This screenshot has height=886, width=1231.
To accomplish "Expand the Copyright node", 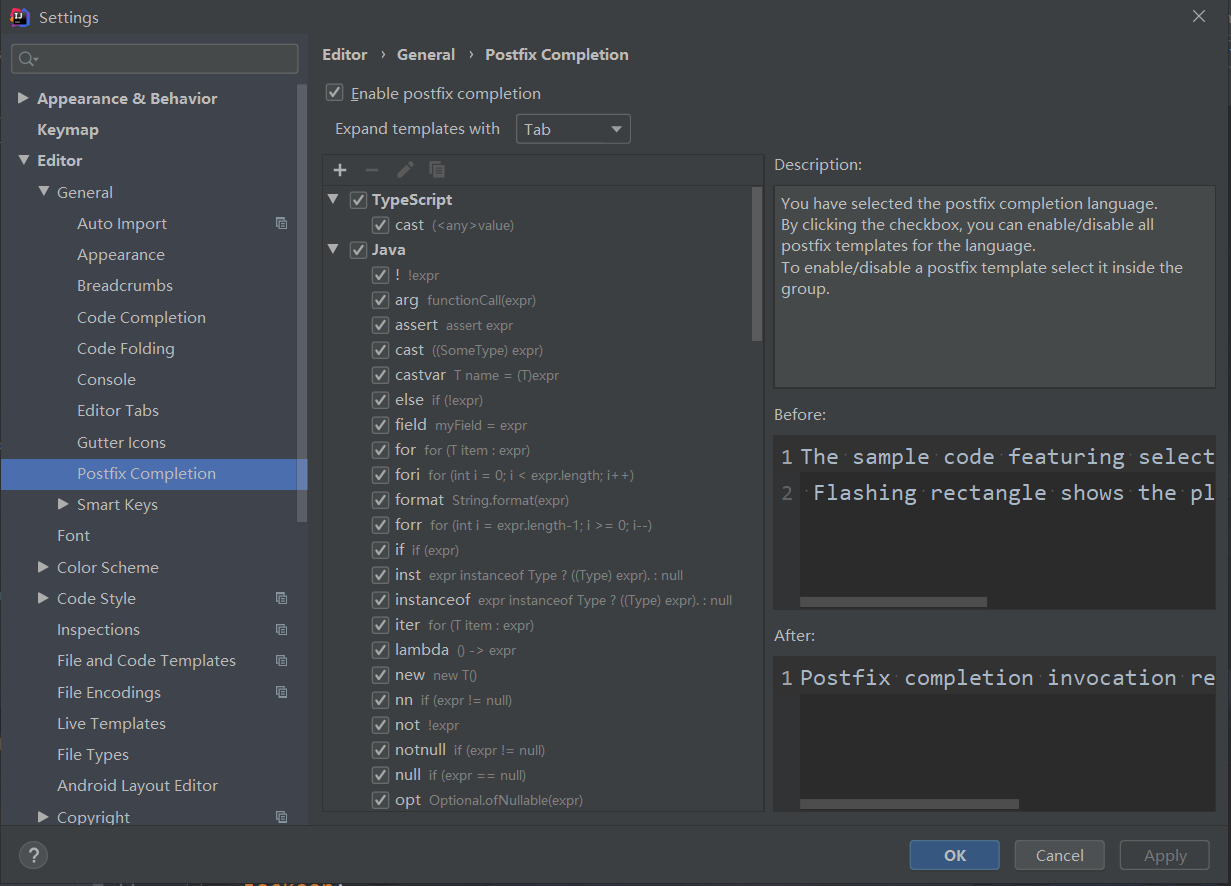I will point(43,817).
